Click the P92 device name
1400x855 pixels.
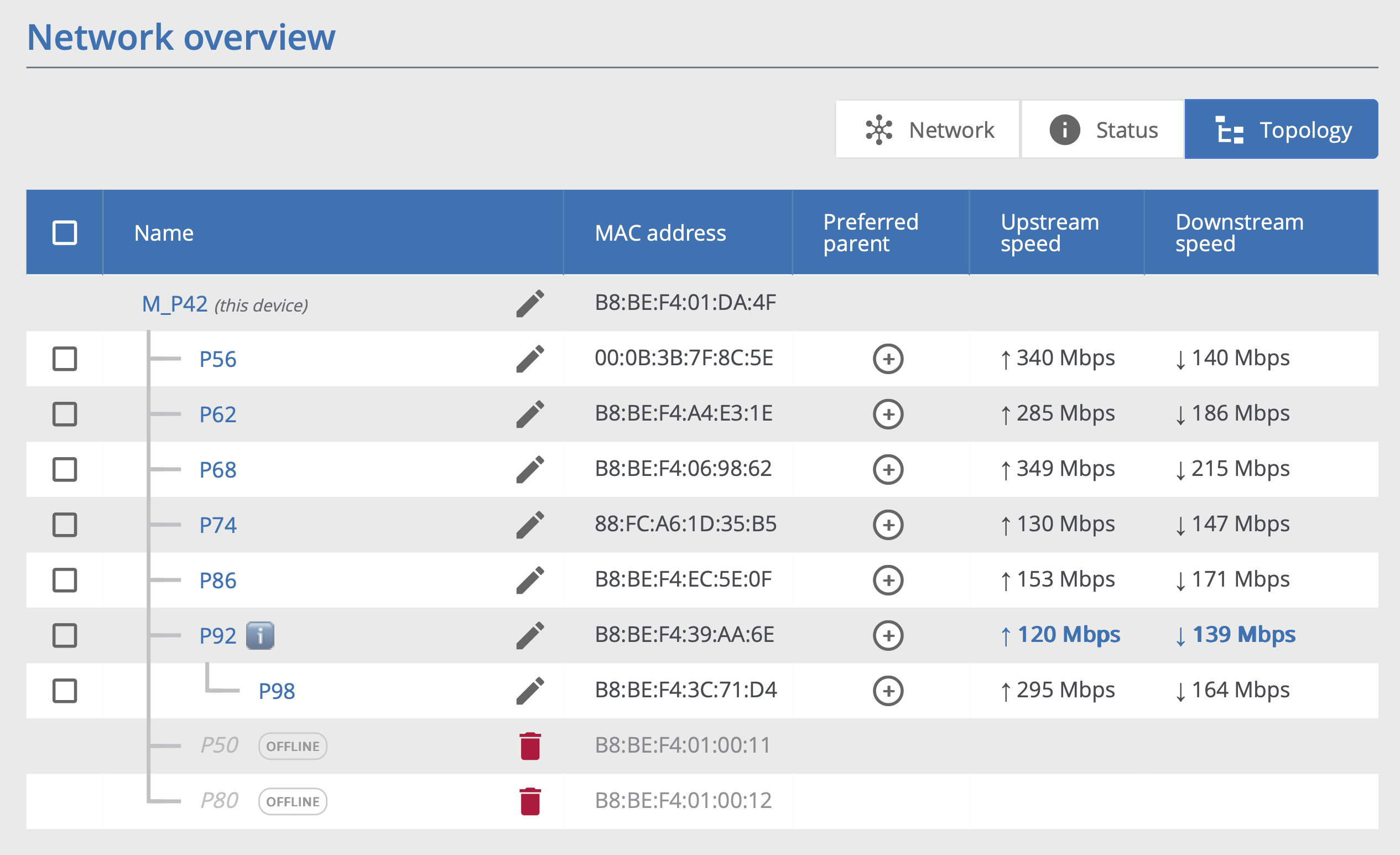(217, 635)
